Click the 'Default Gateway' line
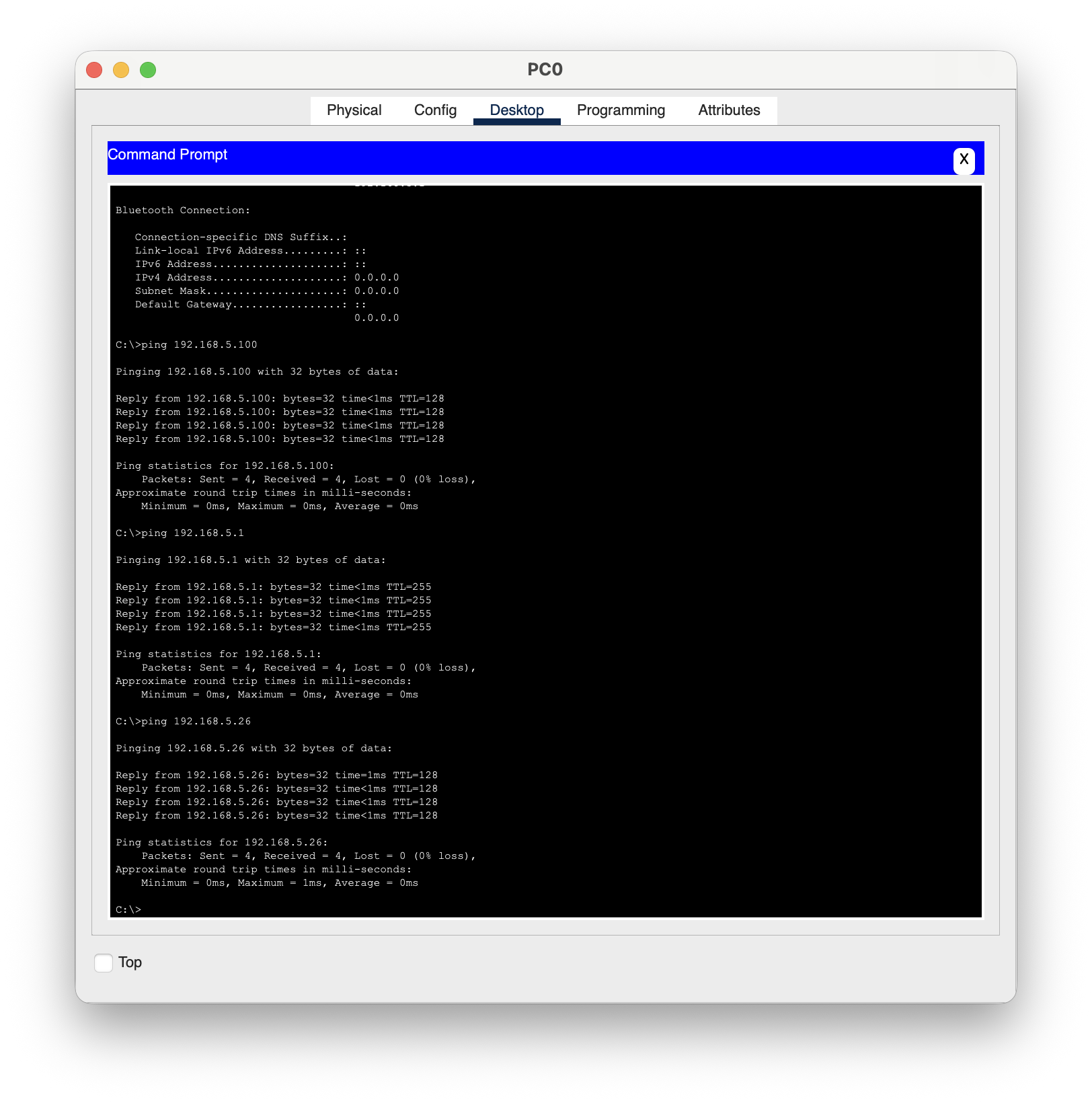This screenshot has height=1103, width=1092. pyautogui.click(x=251, y=304)
